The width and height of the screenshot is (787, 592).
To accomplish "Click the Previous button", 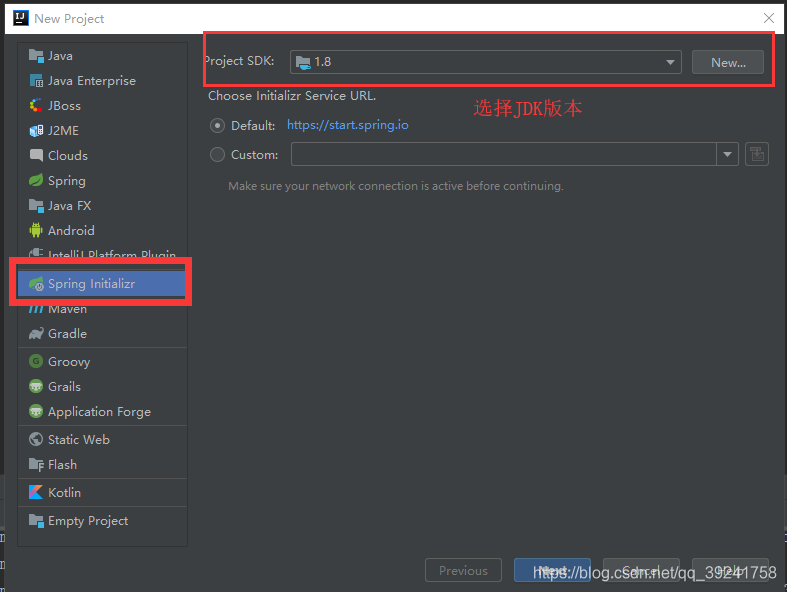I will pos(463,570).
